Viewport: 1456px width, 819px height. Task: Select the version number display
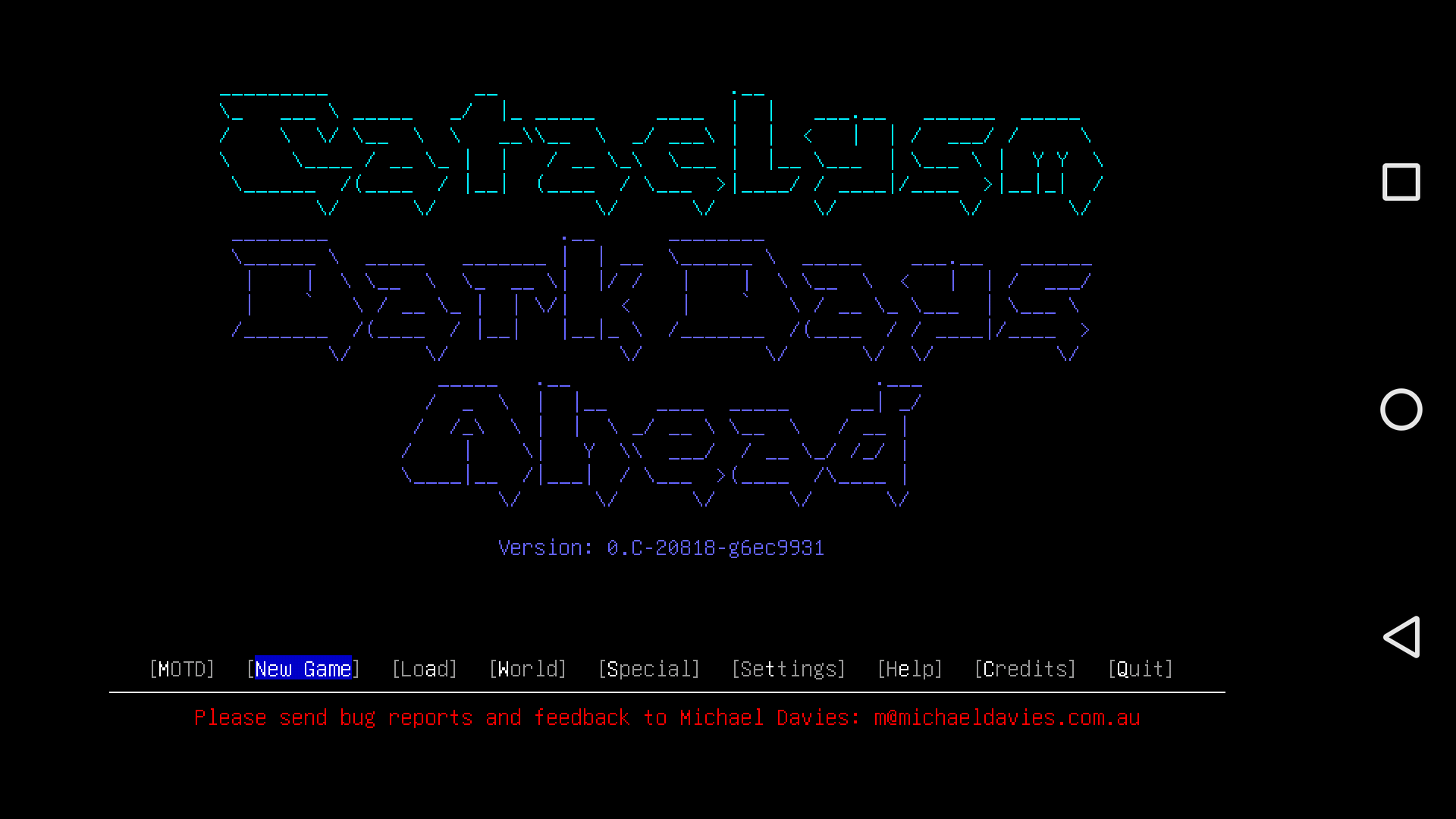click(x=661, y=547)
